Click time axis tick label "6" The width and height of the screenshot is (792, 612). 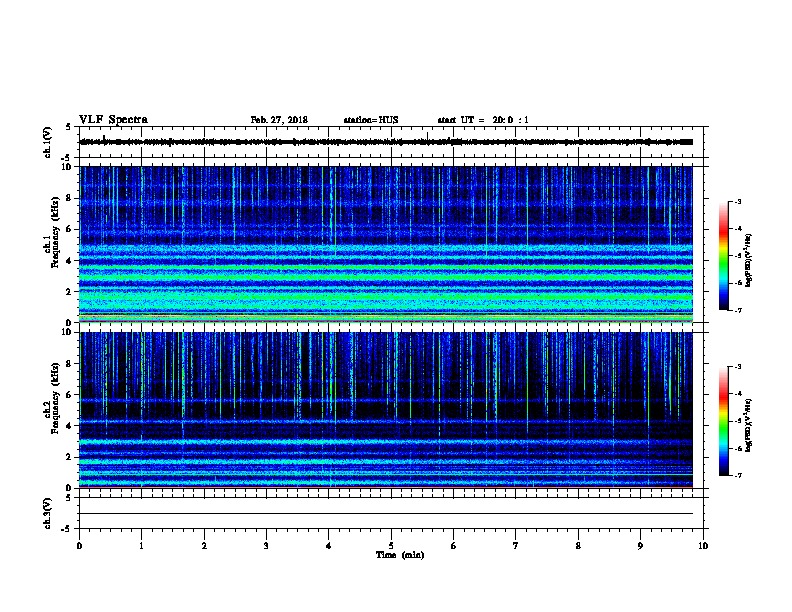pos(454,546)
